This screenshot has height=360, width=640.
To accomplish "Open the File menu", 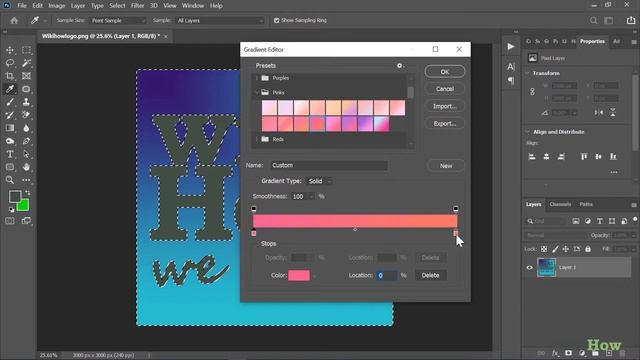I will (22, 6).
